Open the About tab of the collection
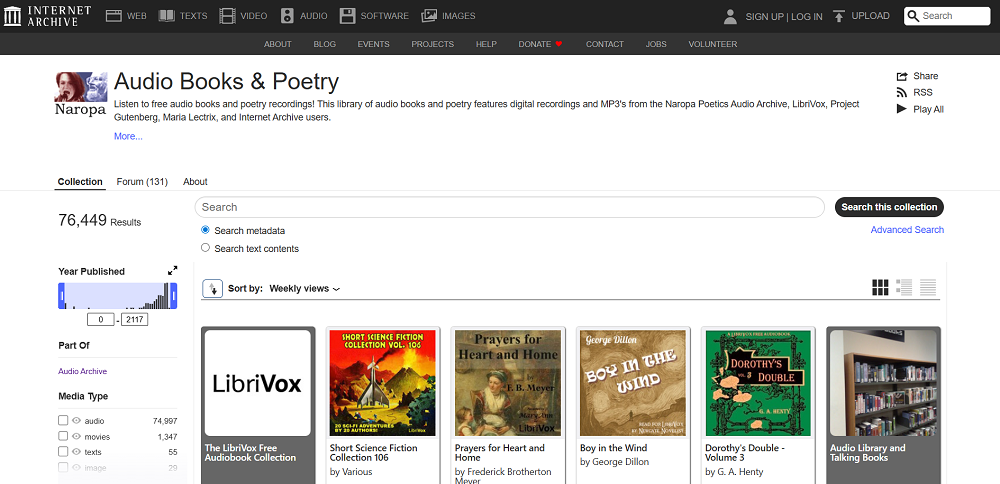Image resolution: width=1000 pixels, height=484 pixels. pyautogui.click(x=195, y=182)
